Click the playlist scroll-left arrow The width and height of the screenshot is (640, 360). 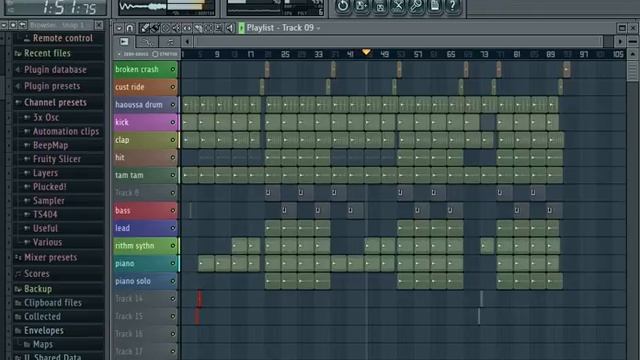pos(187,41)
